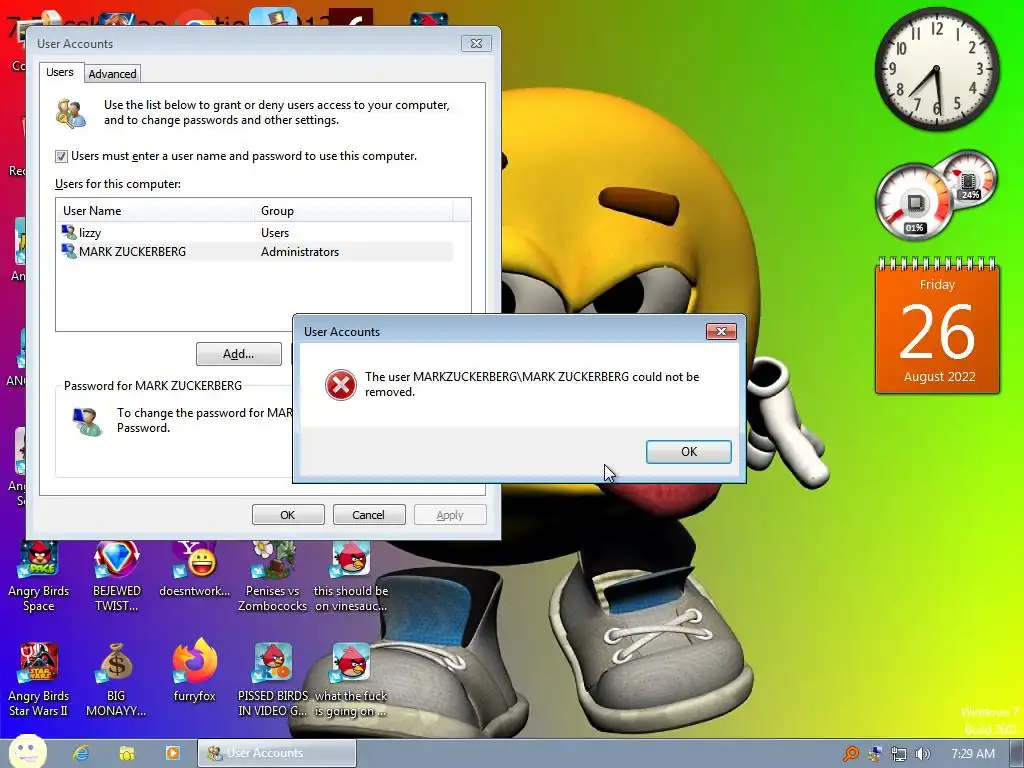Open Angry Birds Star Wars II icon
The height and width of the screenshot is (768, 1024).
click(x=39, y=680)
